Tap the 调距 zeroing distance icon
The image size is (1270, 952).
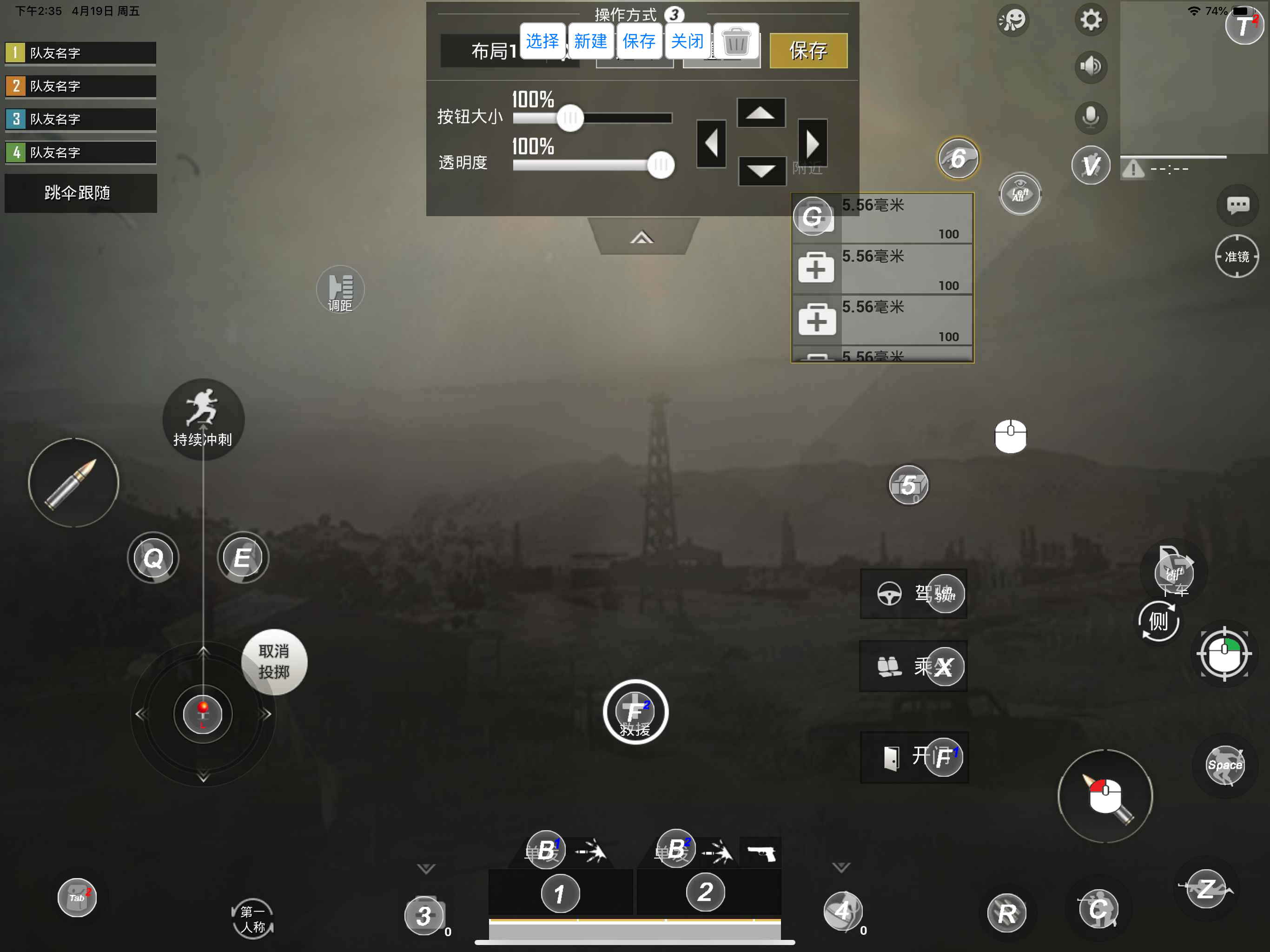[340, 290]
